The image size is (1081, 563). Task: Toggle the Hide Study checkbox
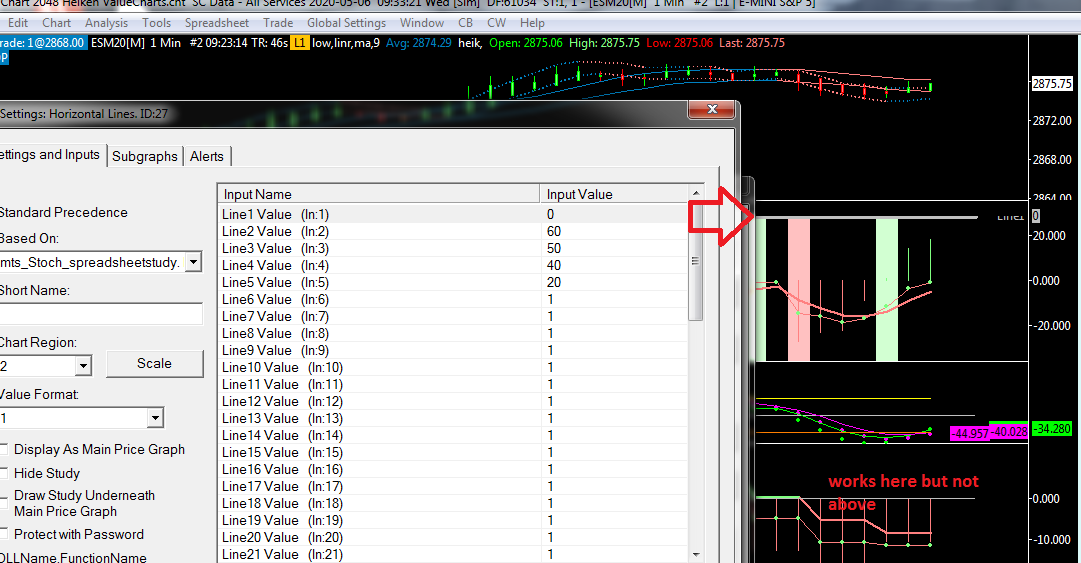pyautogui.click(x=4, y=473)
